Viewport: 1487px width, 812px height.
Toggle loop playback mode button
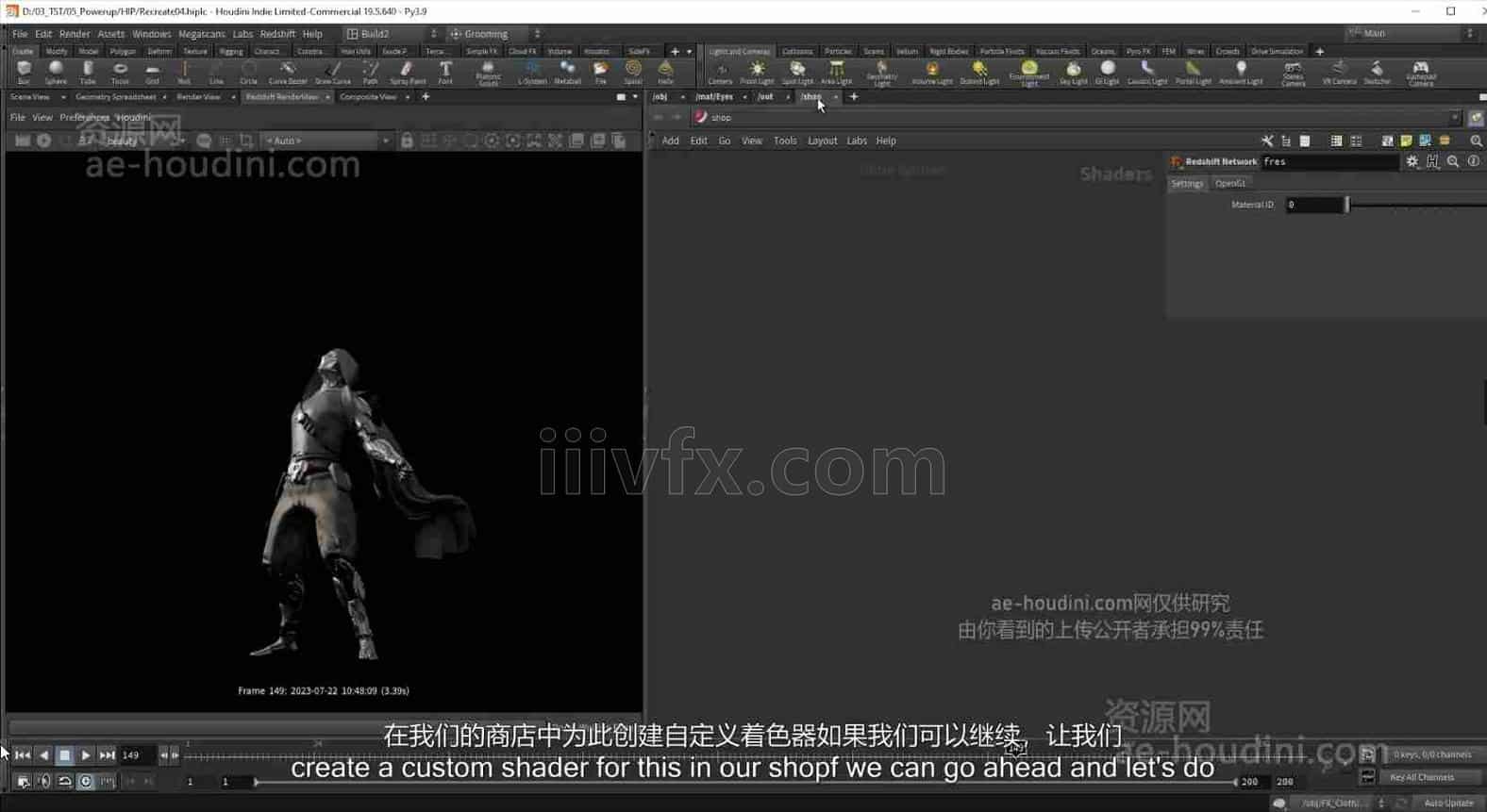(64, 781)
